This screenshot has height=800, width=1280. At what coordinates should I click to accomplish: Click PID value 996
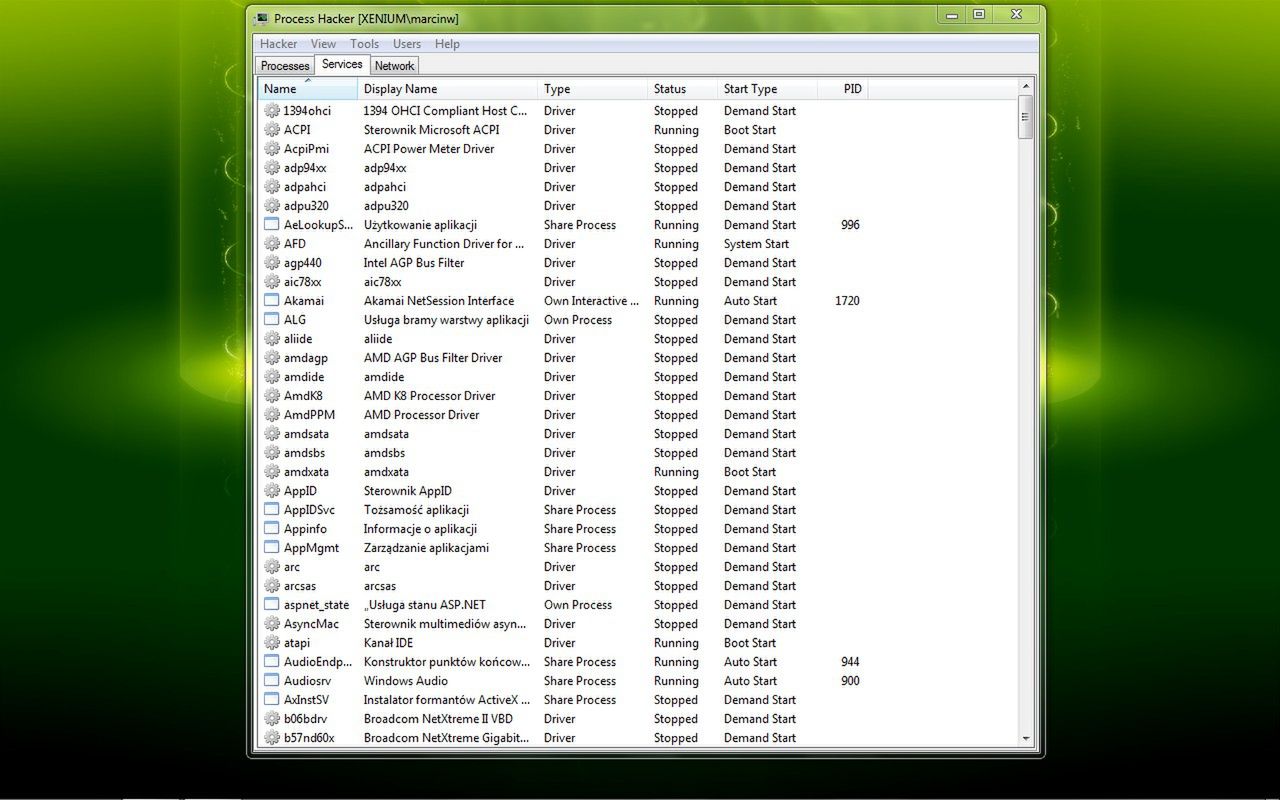click(x=850, y=225)
